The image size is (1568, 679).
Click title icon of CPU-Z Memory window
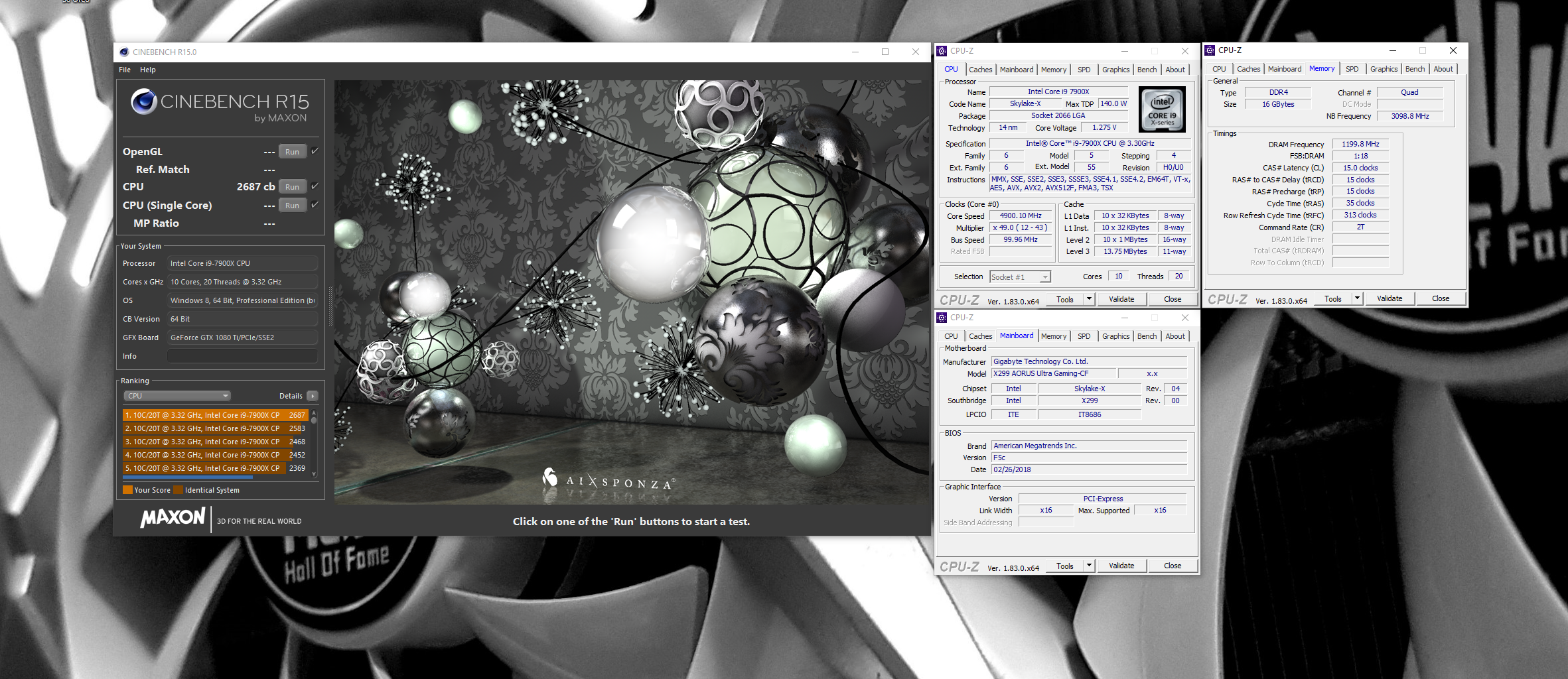pyautogui.click(x=1210, y=50)
